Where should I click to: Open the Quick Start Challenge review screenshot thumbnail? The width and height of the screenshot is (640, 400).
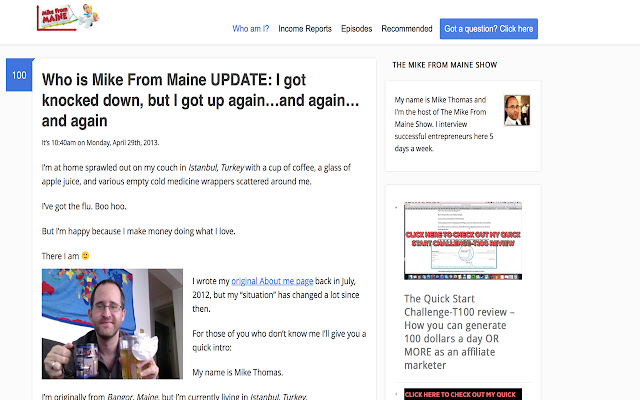[463, 241]
